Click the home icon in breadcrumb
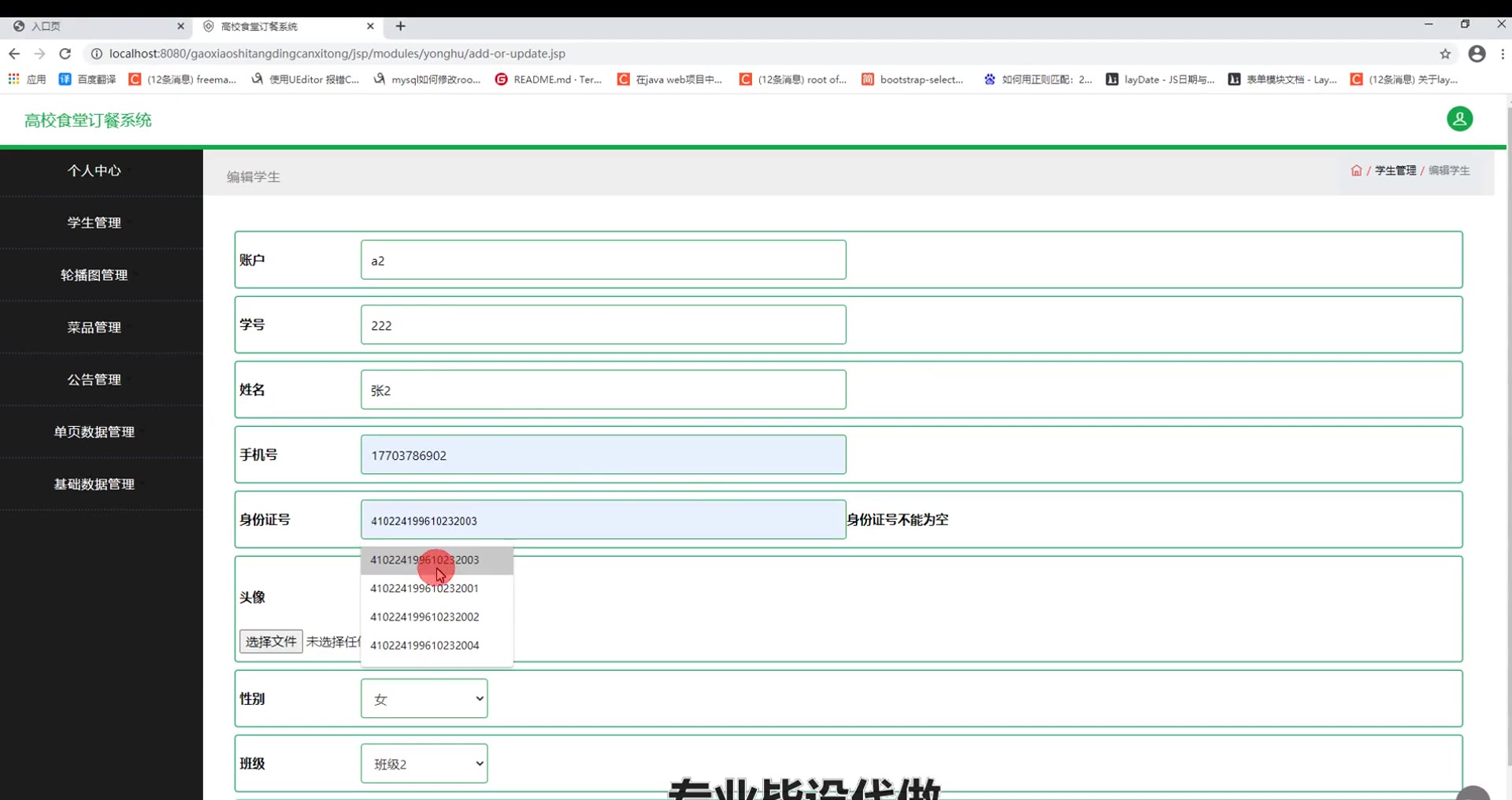Screen dimensions: 1512x800 1356,170
